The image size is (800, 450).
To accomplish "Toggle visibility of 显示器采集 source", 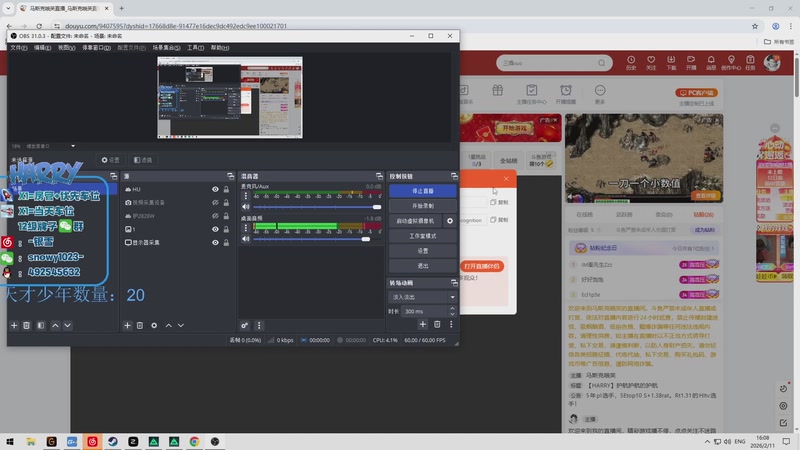I will pyautogui.click(x=215, y=242).
